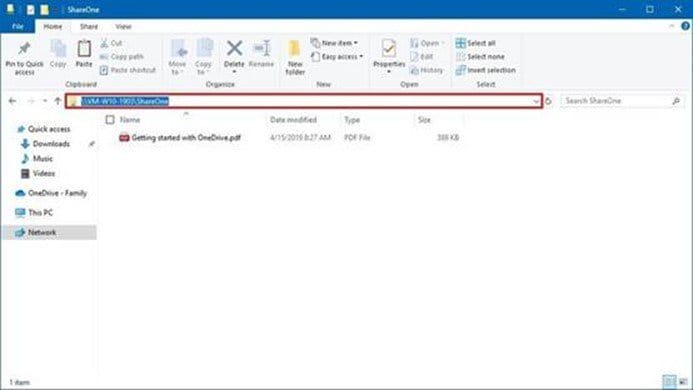This screenshot has width=693, height=390.
Task: Click 388 KB size cell
Action: (448, 138)
